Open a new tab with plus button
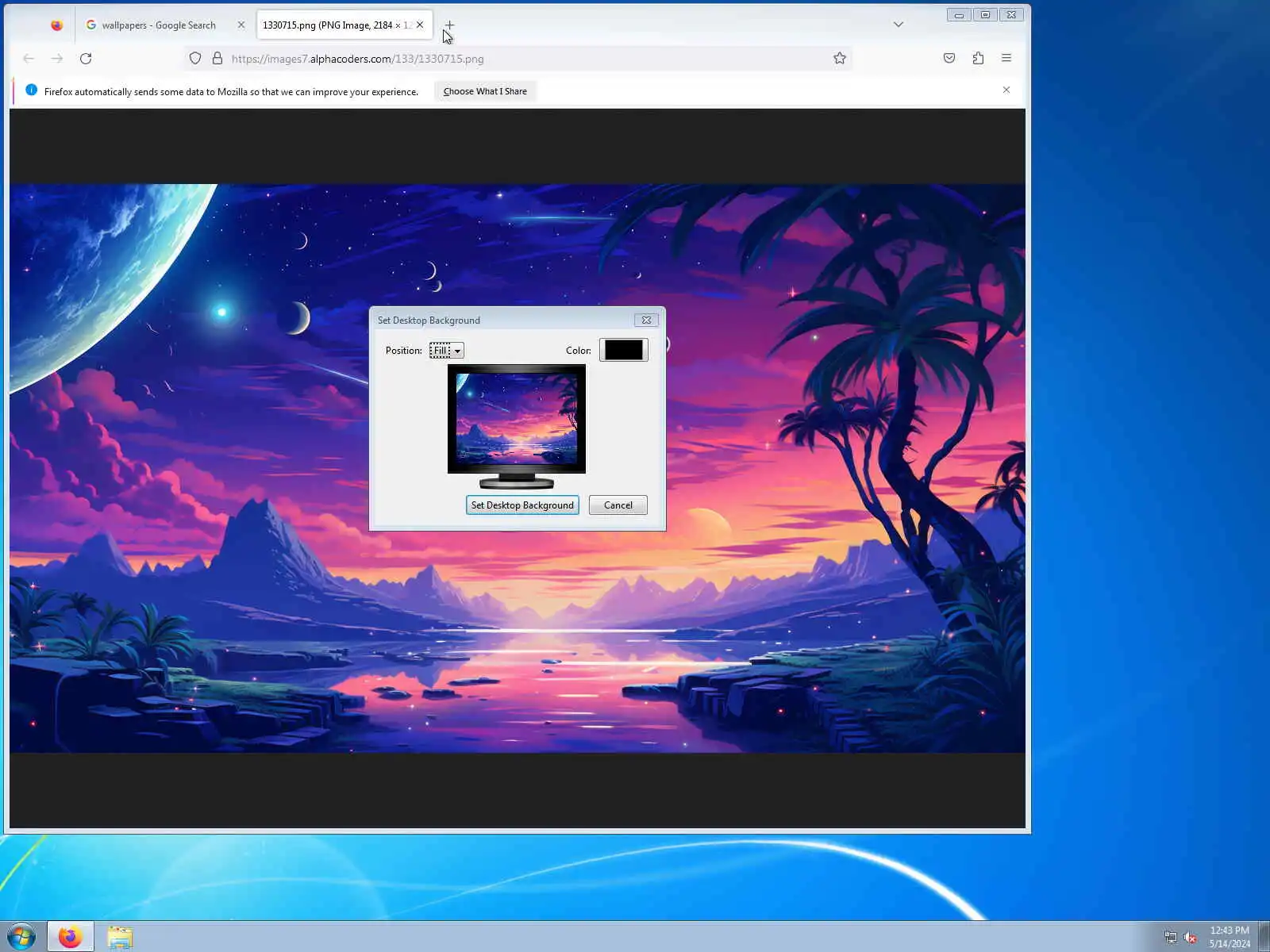The width and height of the screenshot is (1270, 952). 449,25
